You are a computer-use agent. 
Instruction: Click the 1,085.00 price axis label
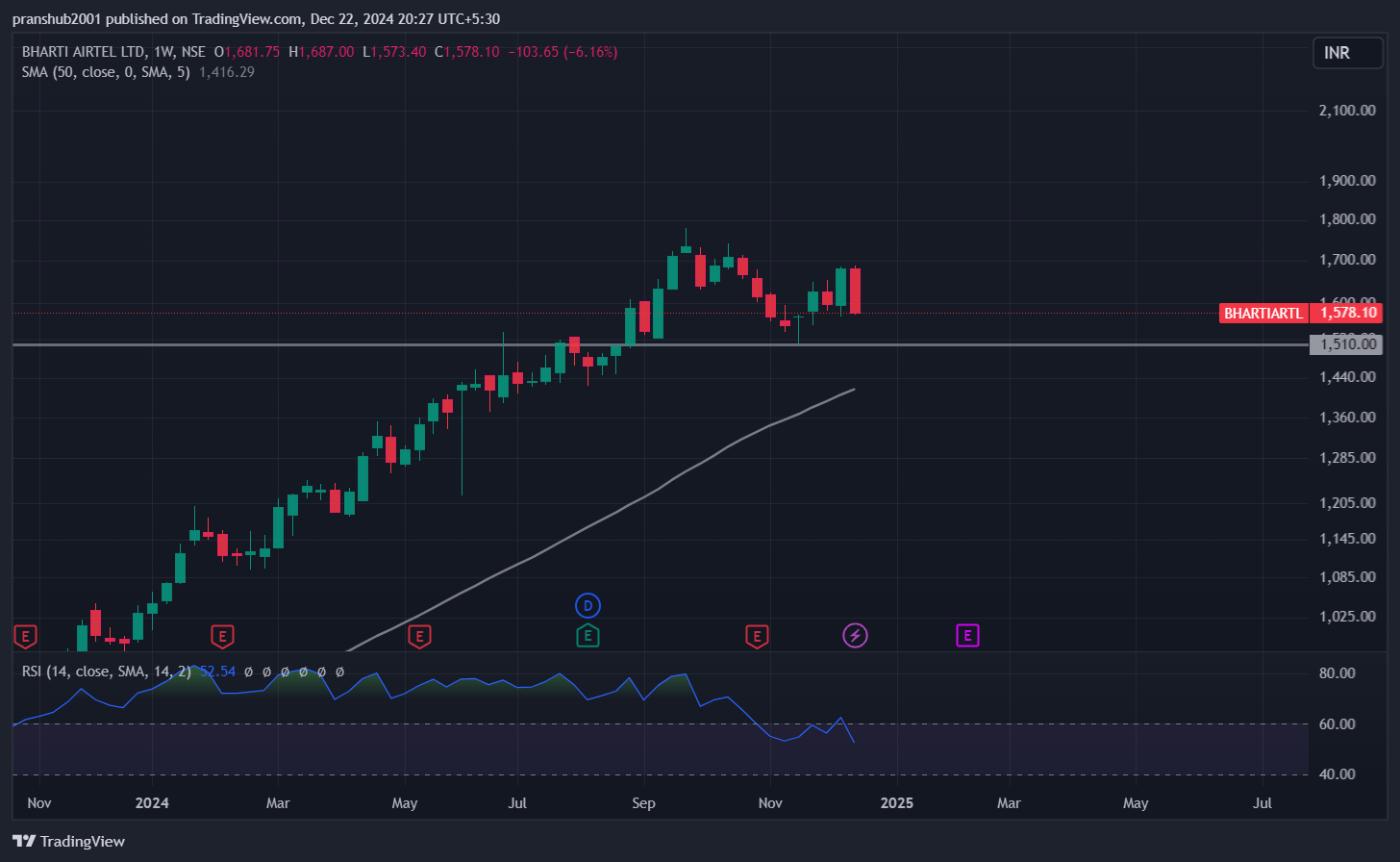[1347, 577]
